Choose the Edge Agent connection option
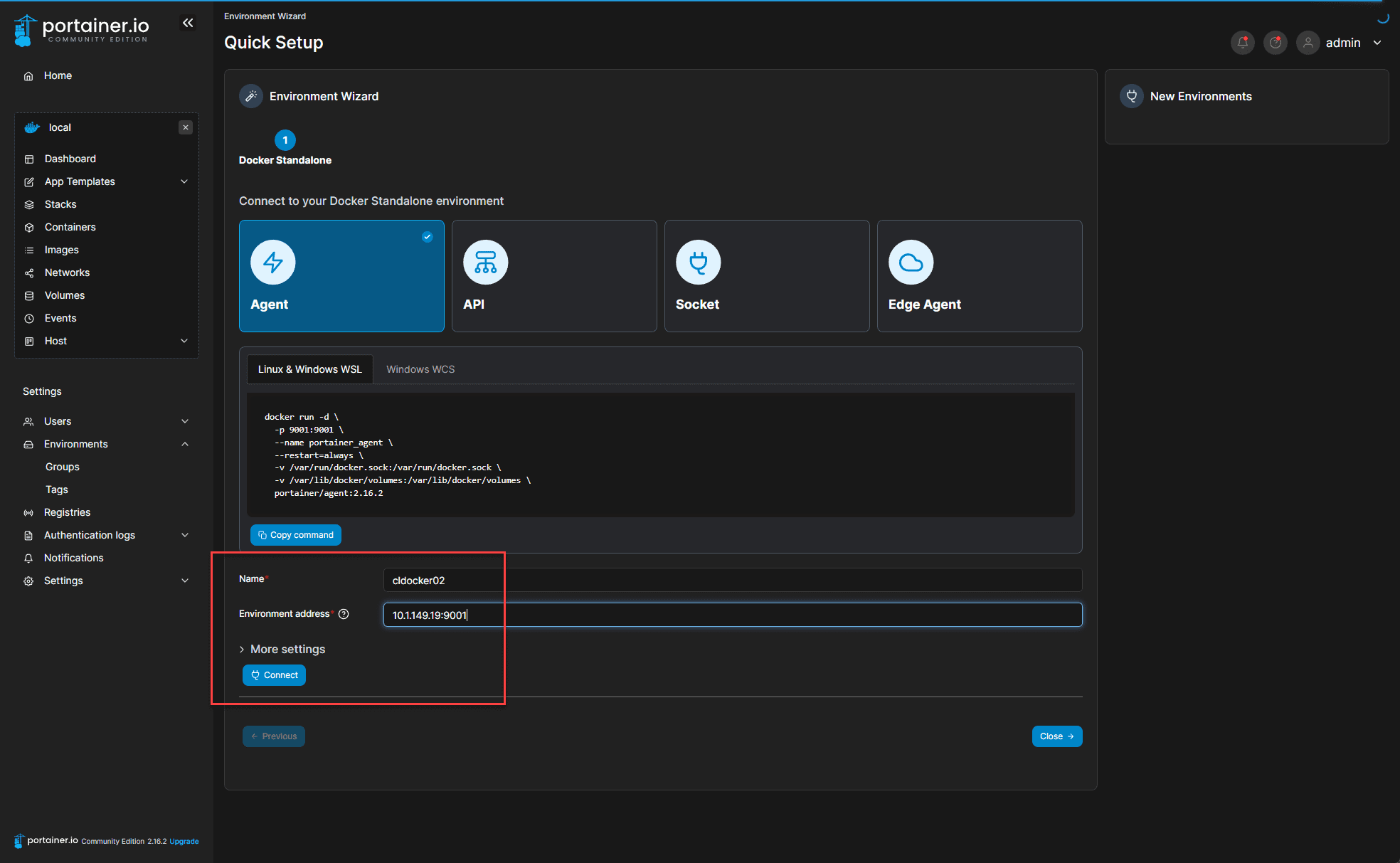This screenshot has width=1400, height=863. (x=979, y=276)
